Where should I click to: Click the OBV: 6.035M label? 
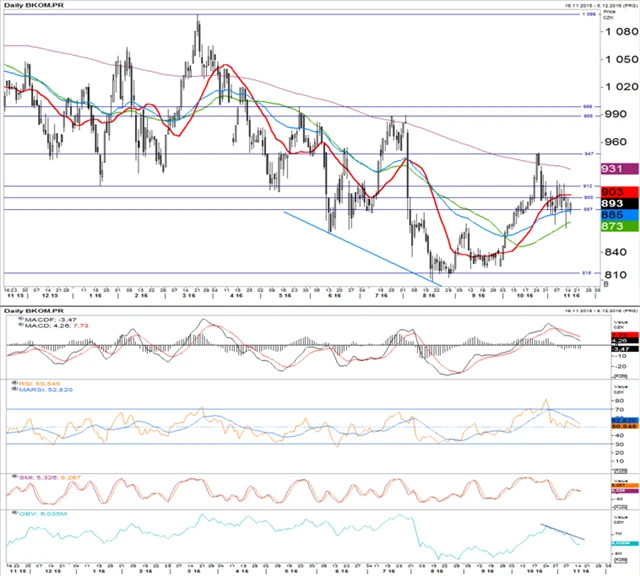point(43,514)
